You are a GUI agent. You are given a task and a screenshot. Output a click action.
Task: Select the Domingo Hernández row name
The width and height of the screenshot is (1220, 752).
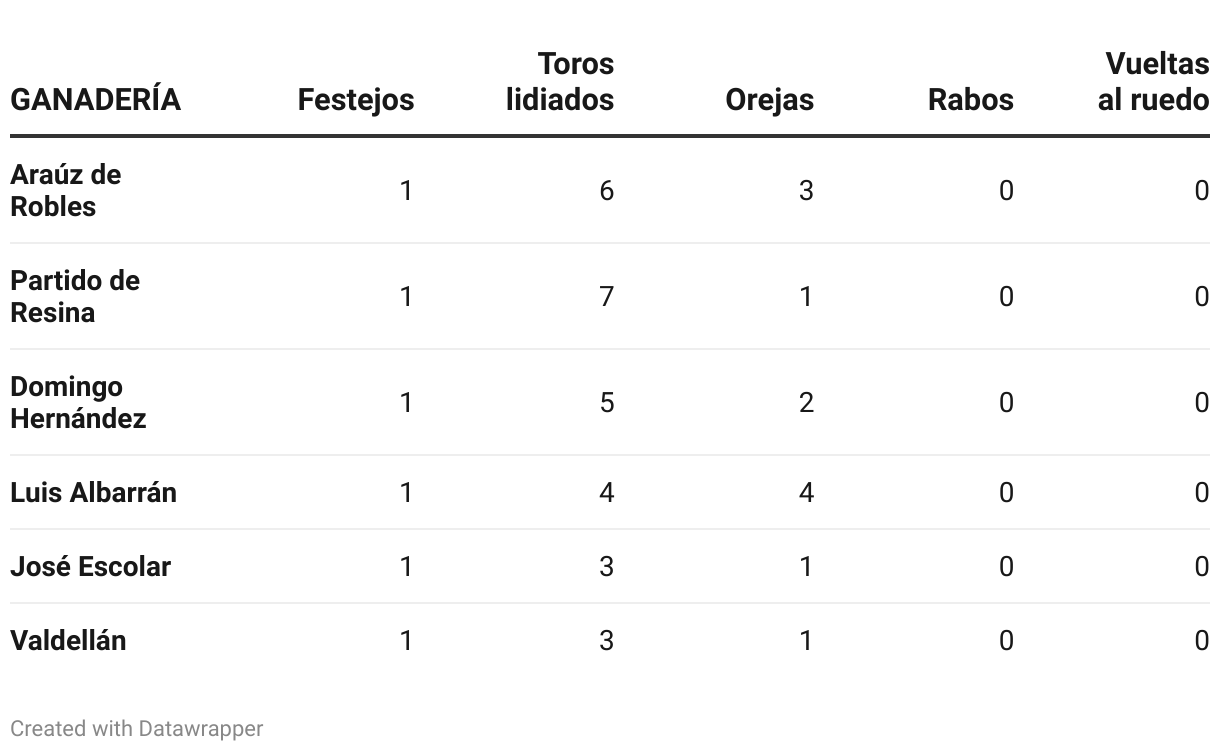78,402
